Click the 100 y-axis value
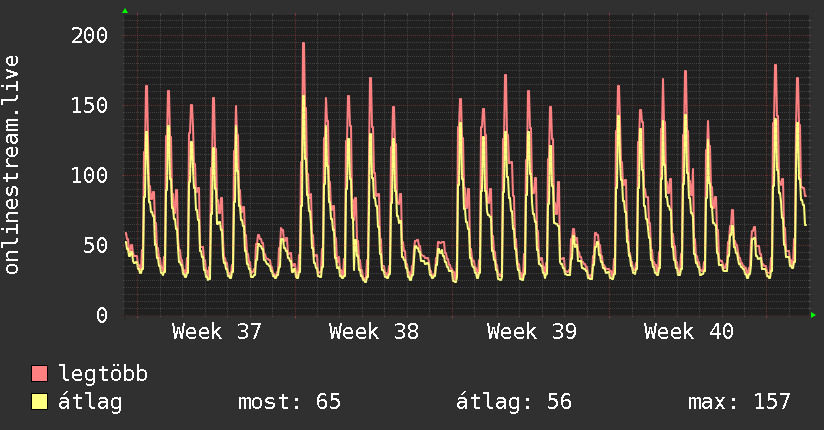The height and width of the screenshot is (430, 824). [89, 176]
